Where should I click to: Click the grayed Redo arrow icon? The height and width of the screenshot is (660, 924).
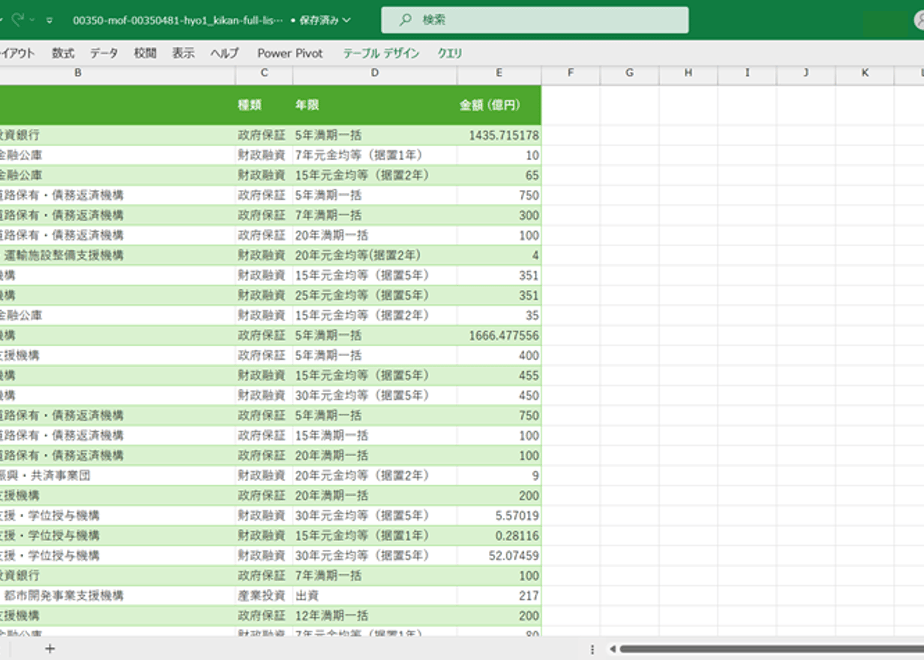(18, 19)
